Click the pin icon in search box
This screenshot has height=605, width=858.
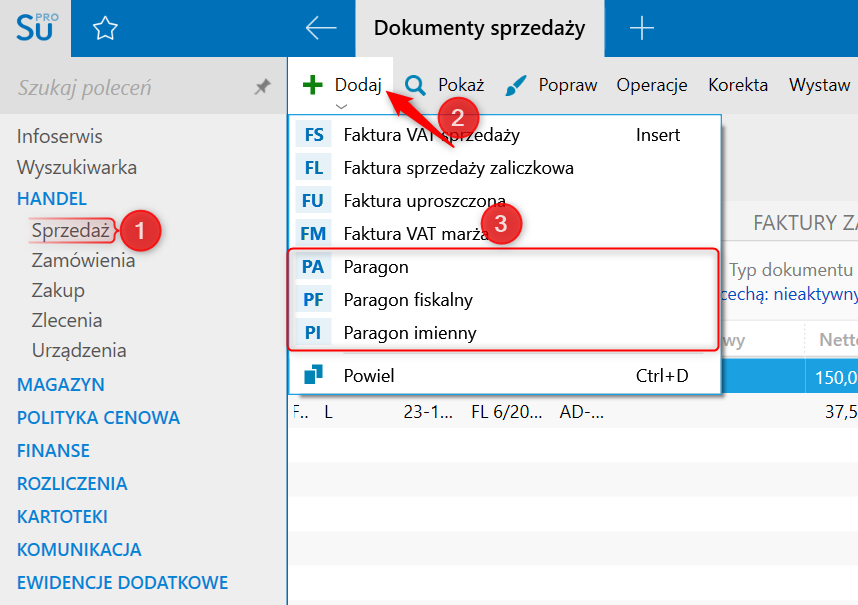[262, 88]
